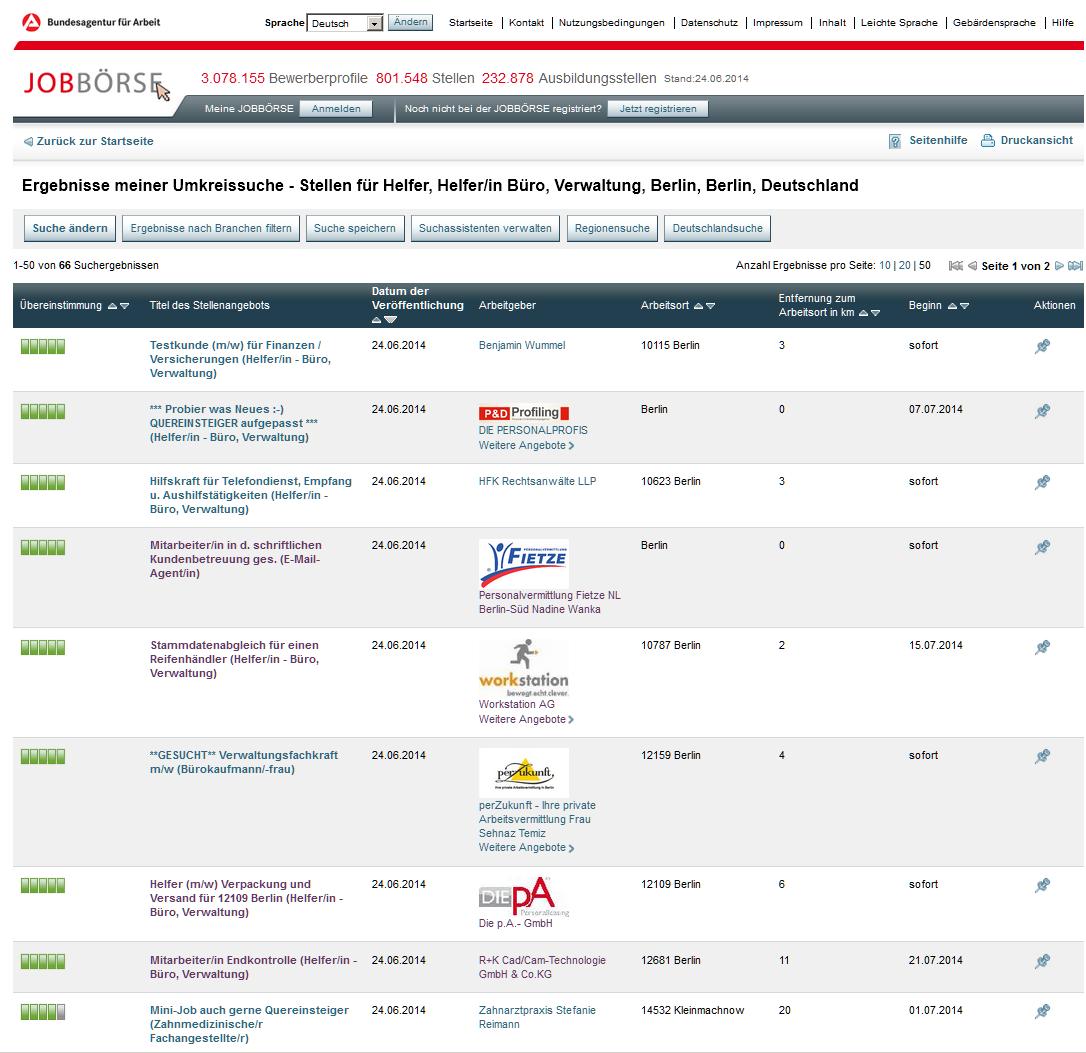Sort Beginn column ascending
The height and width of the screenshot is (1053, 1086).
[951, 306]
